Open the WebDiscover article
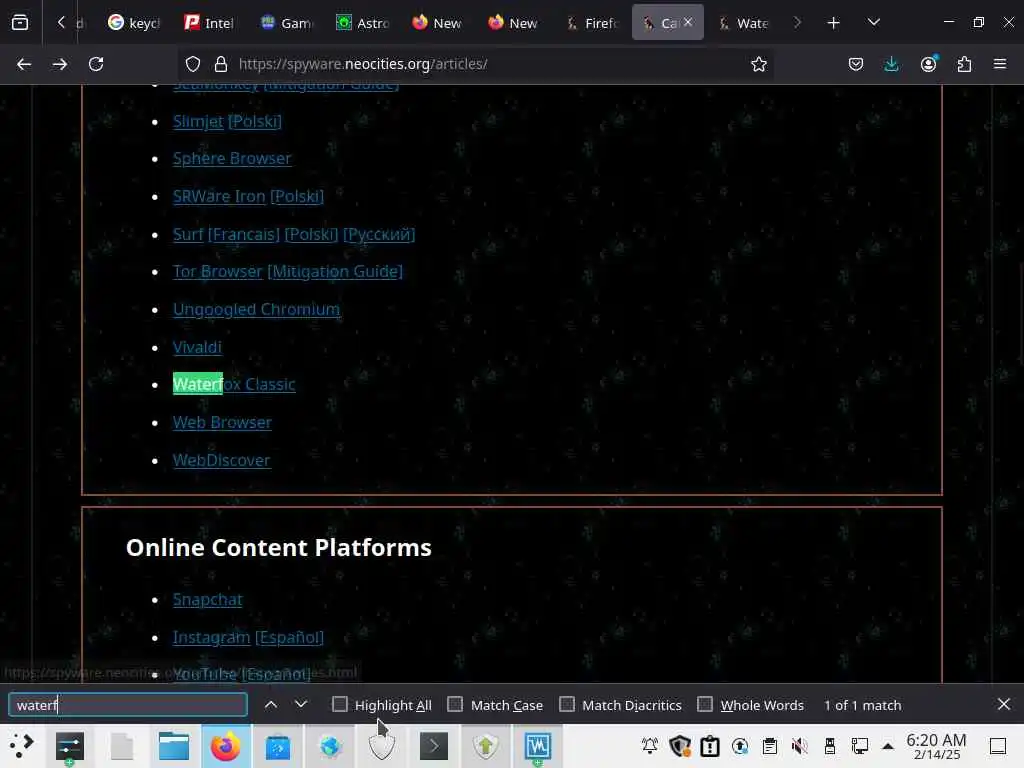This screenshot has height=768, width=1024. point(221,460)
